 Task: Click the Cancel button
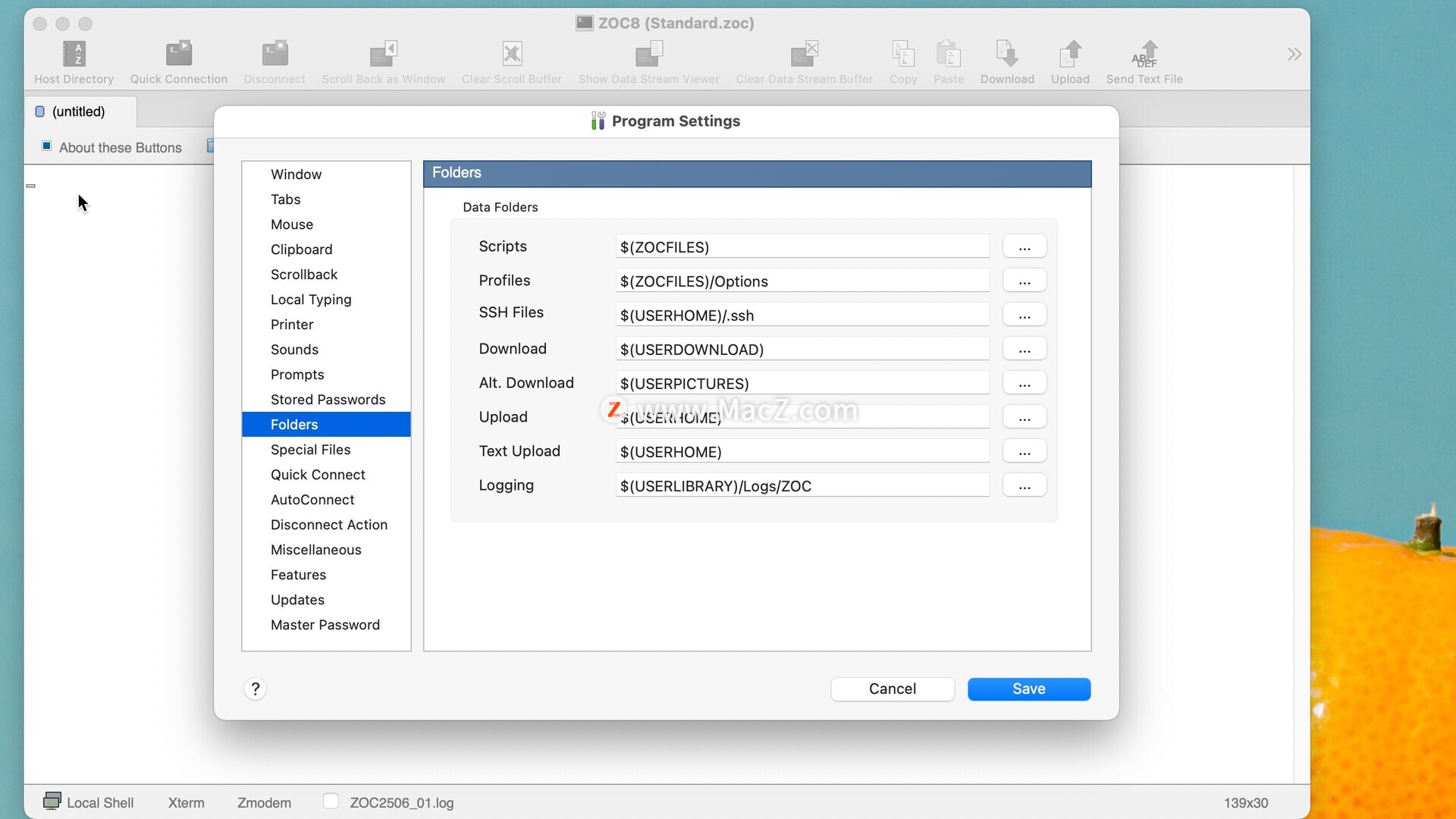[893, 689]
